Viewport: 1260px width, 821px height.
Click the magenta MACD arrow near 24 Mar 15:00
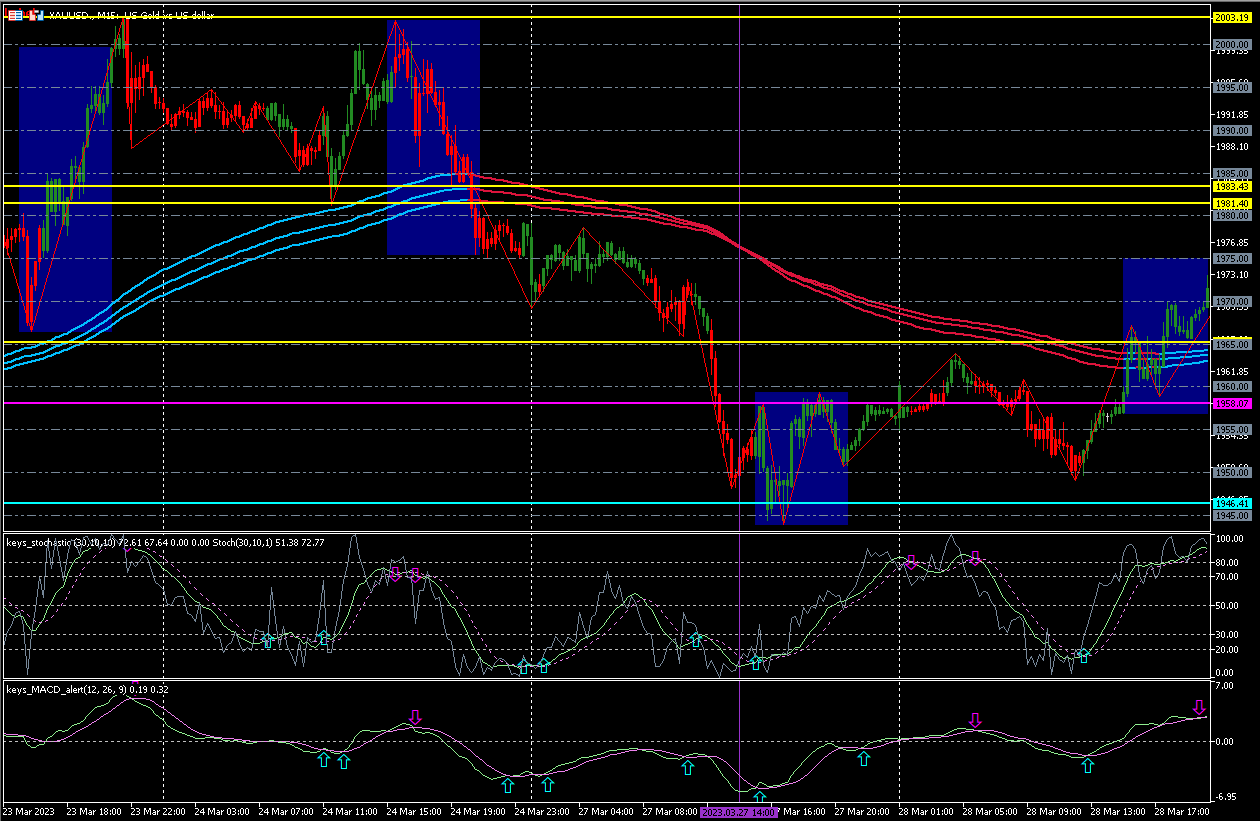tap(415, 717)
